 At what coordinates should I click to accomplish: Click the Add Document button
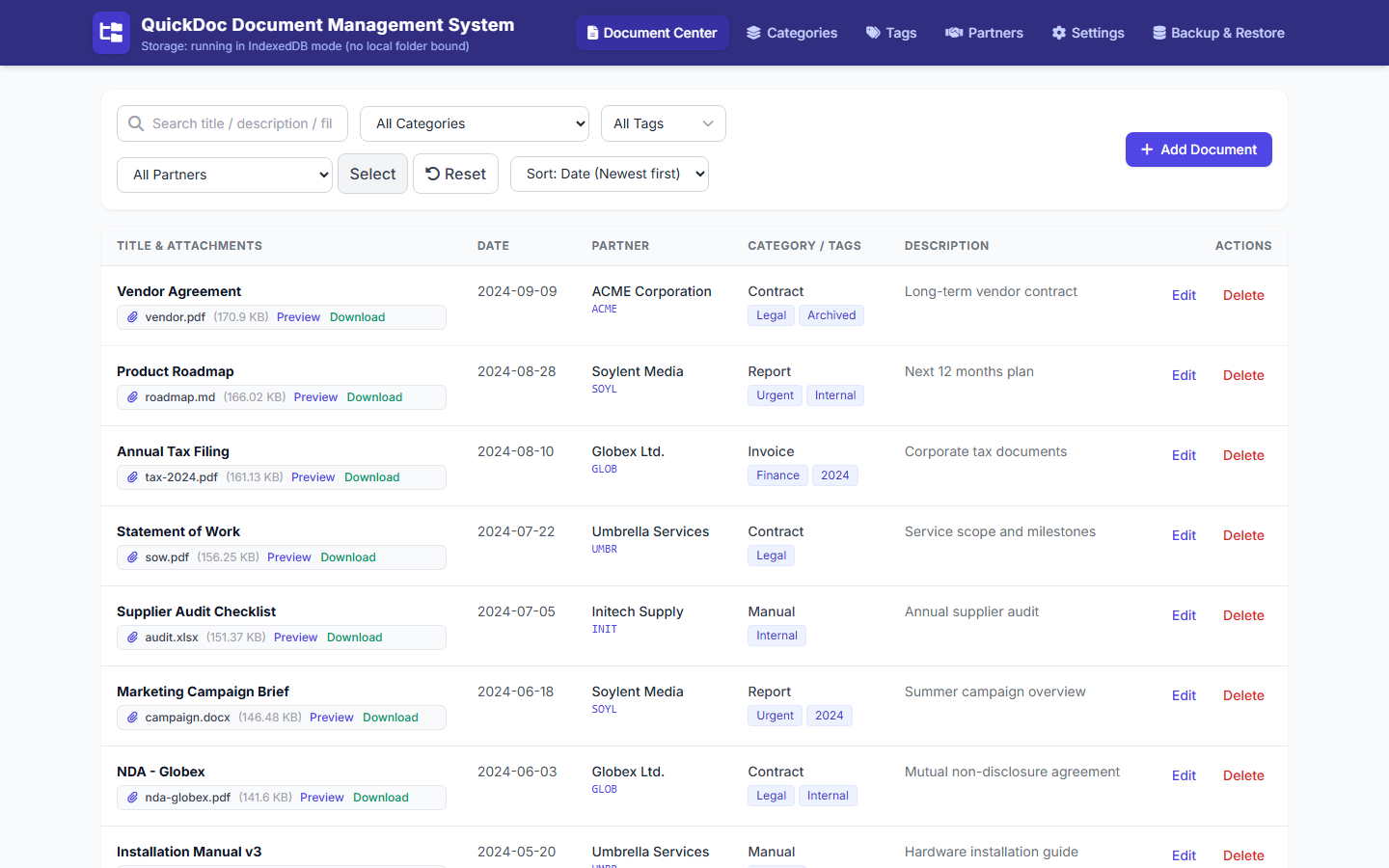1199,149
